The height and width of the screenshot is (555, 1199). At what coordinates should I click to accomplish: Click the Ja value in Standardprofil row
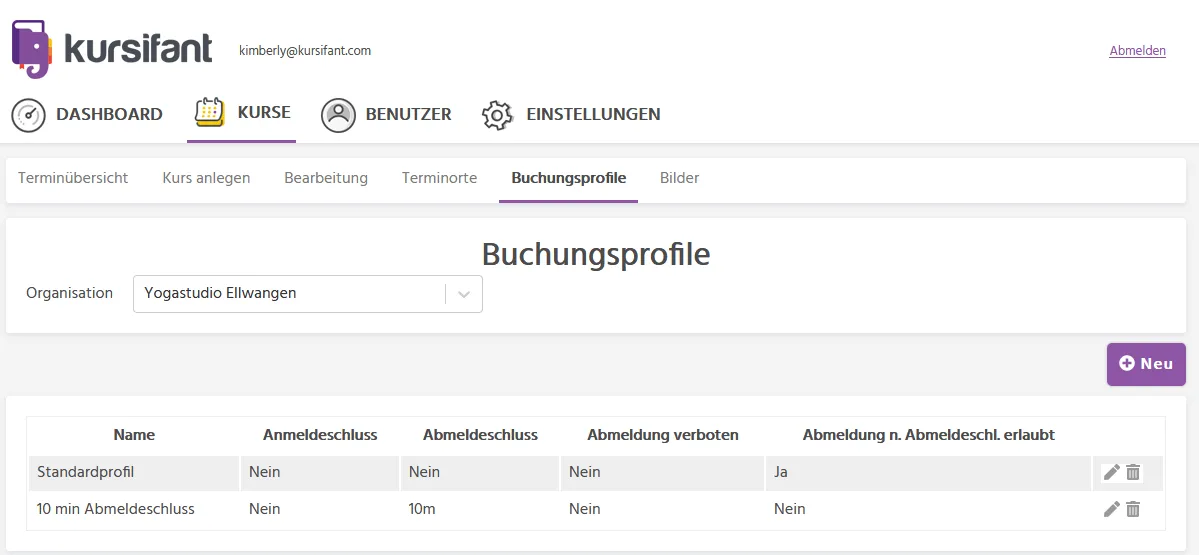pyautogui.click(x=781, y=472)
